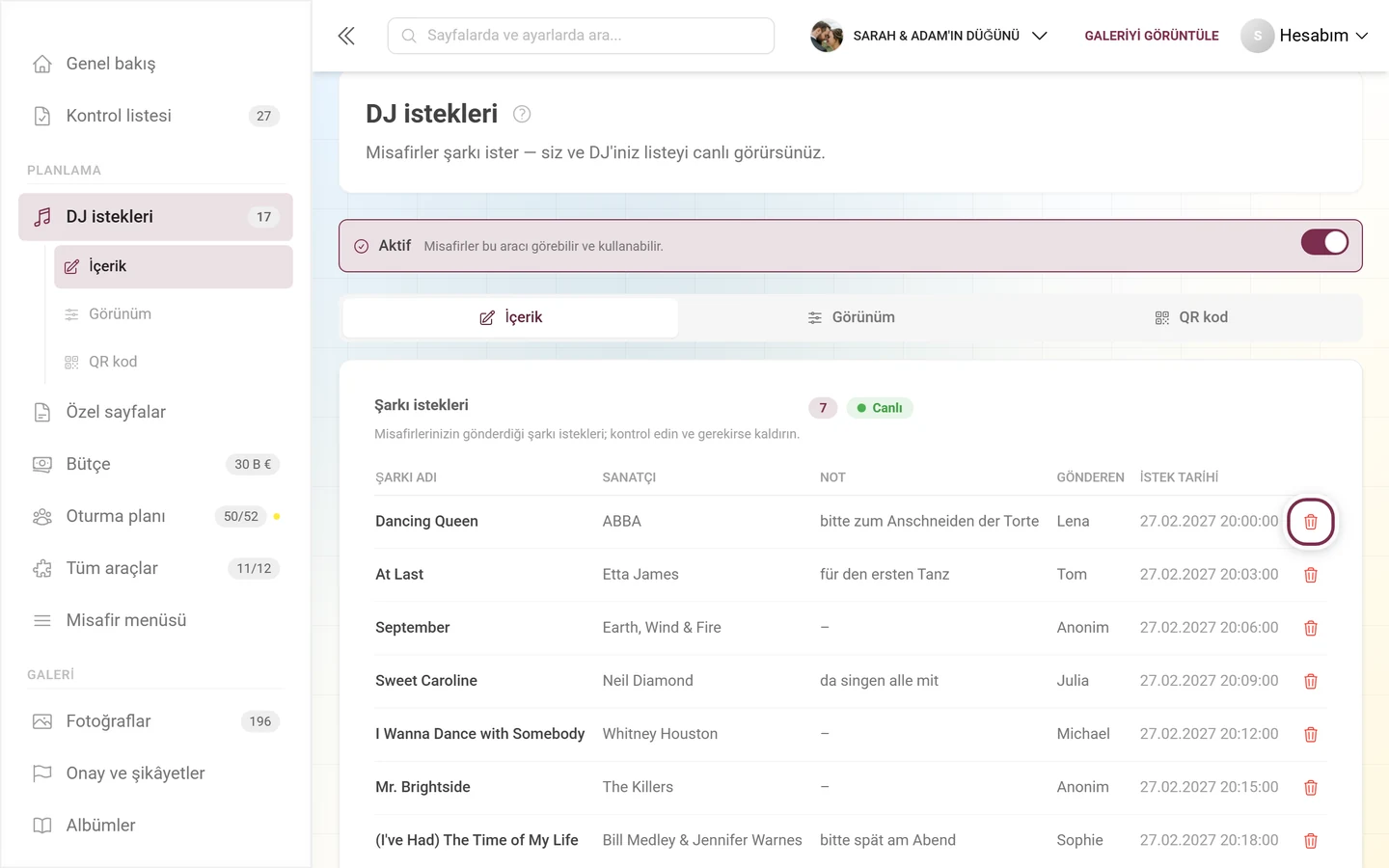Click the Dancing Queen song title
Image resolution: width=1389 pixels, height=868 pixels.
pos(426,522)
